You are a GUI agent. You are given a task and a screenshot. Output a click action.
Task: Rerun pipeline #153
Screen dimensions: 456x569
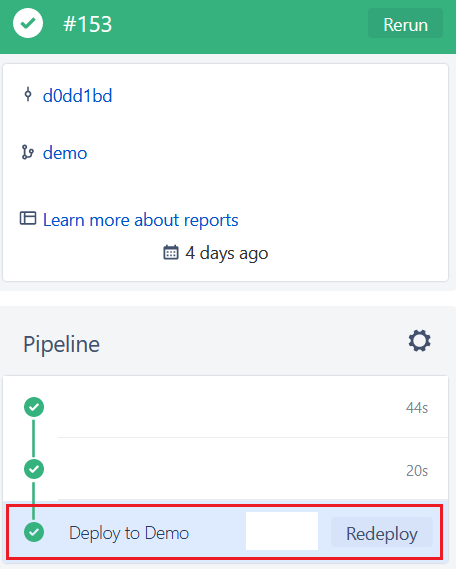pyautogui.click(x=405, y=24)
